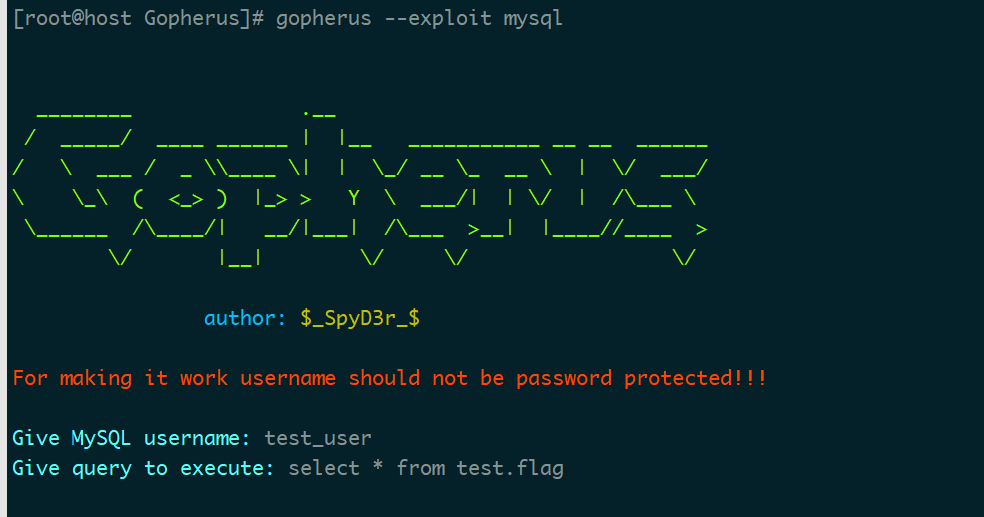
Task: Click the --exploit flag in the command
Action: pyautogui.click(x=437, y=18)
